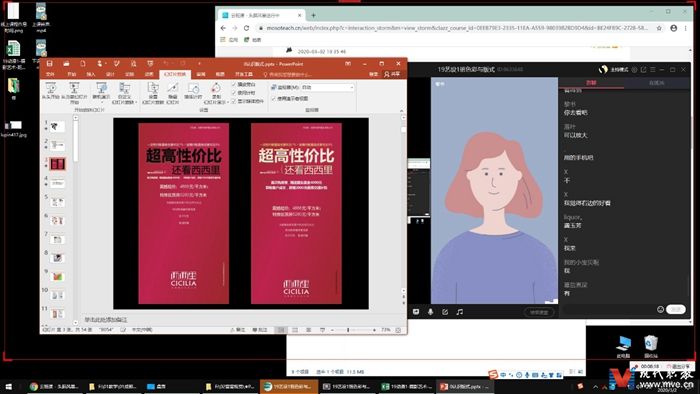The image size is (700, 394).
Task: Select the discussion chat tab in live-class
Action: [x=591, y=83]
